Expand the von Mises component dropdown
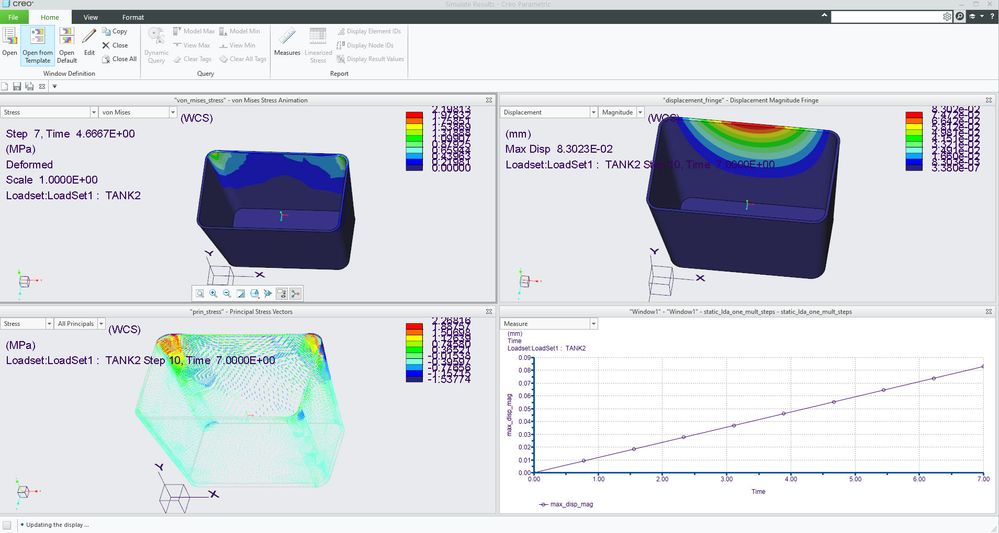Viewport: 999px width, 533px height. point(173,112)
